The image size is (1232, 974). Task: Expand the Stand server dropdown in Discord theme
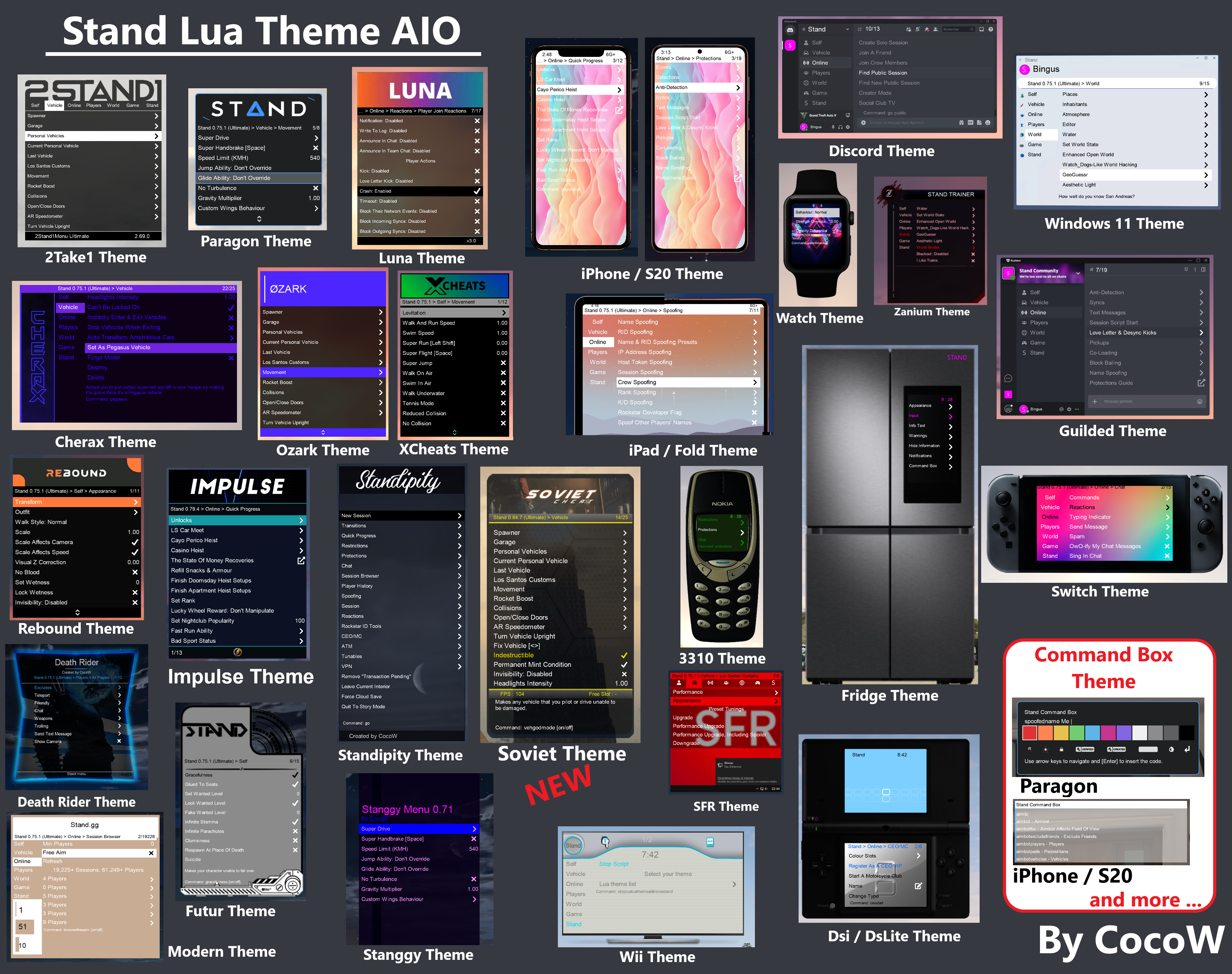[x=848, y=29]
